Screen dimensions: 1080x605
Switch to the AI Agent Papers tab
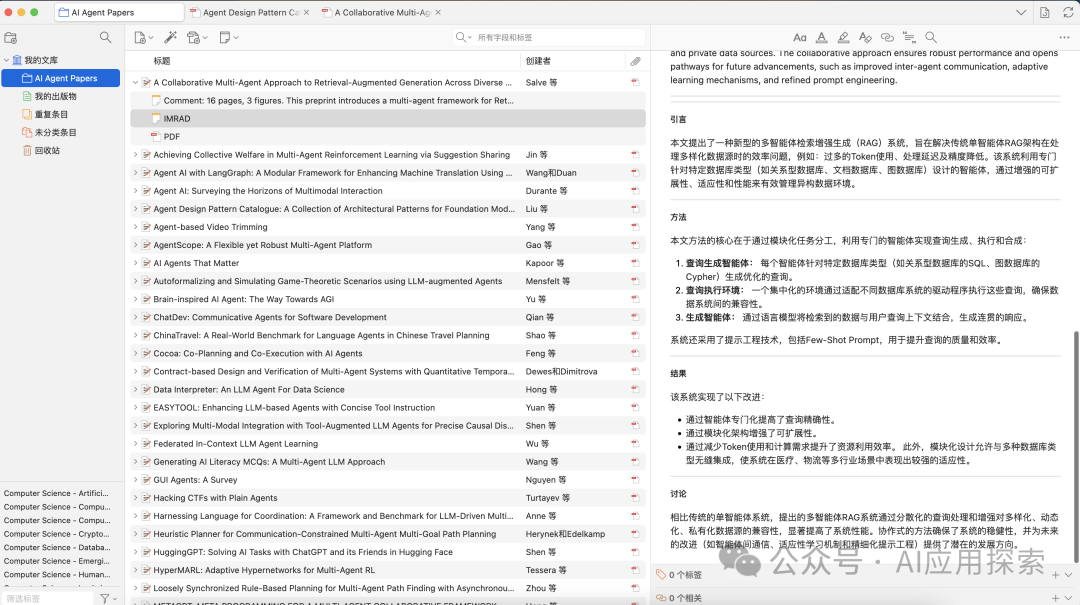118,12
